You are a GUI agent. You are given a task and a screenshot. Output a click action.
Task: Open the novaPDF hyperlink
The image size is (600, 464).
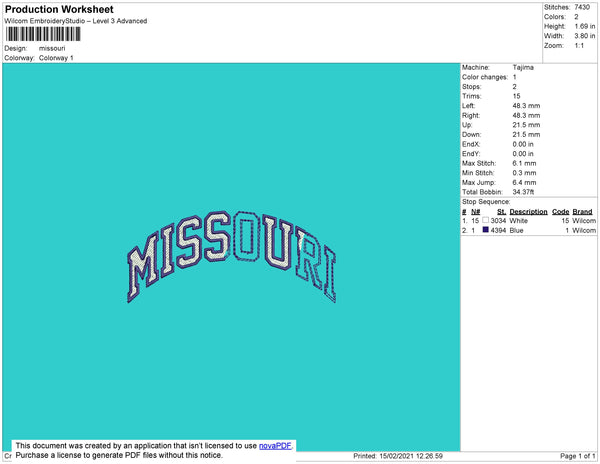point(275,446)
